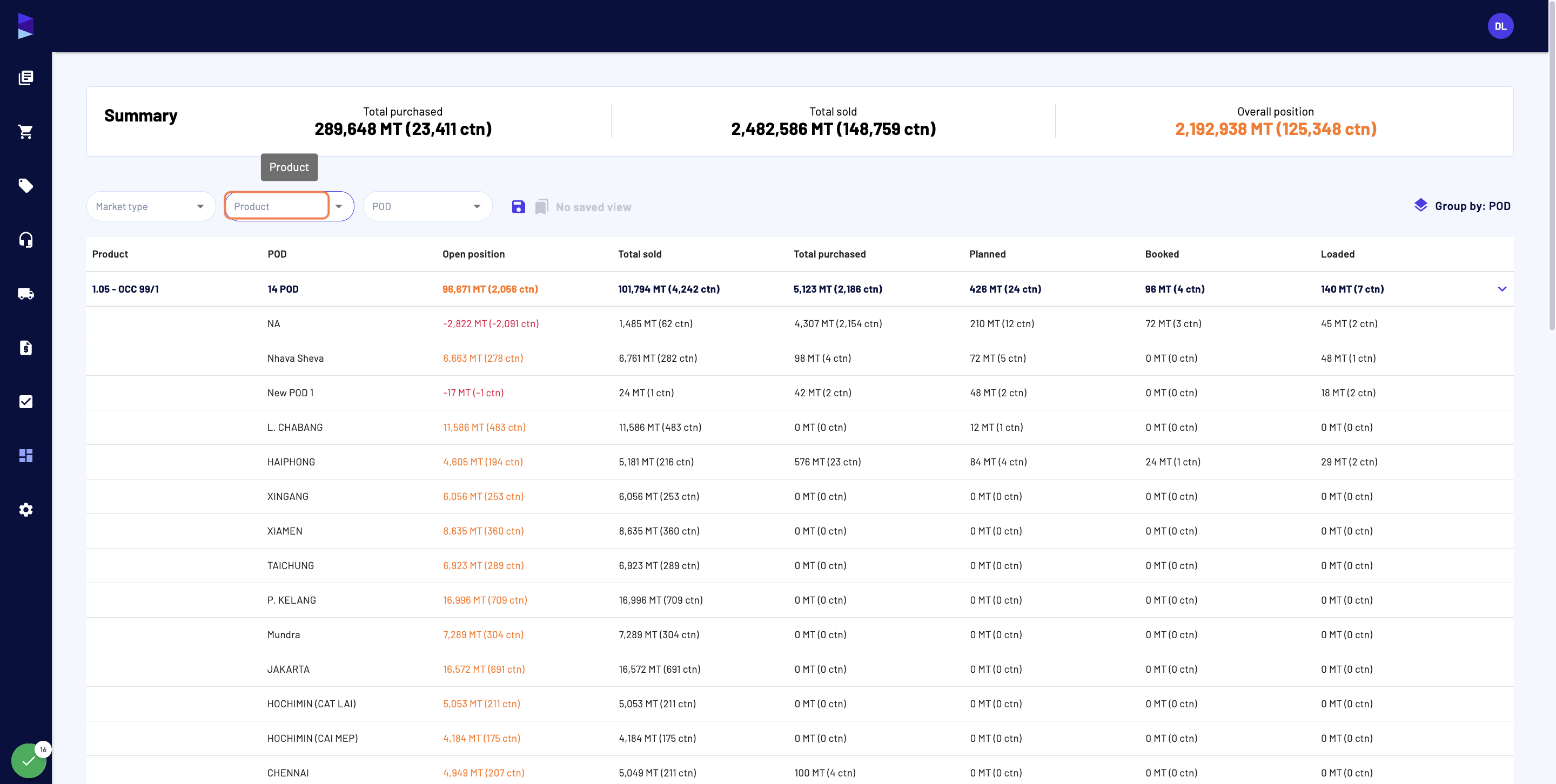Click the Booked column header
This screenshot has width=1556, height=784.
[x=1162, y=254]
